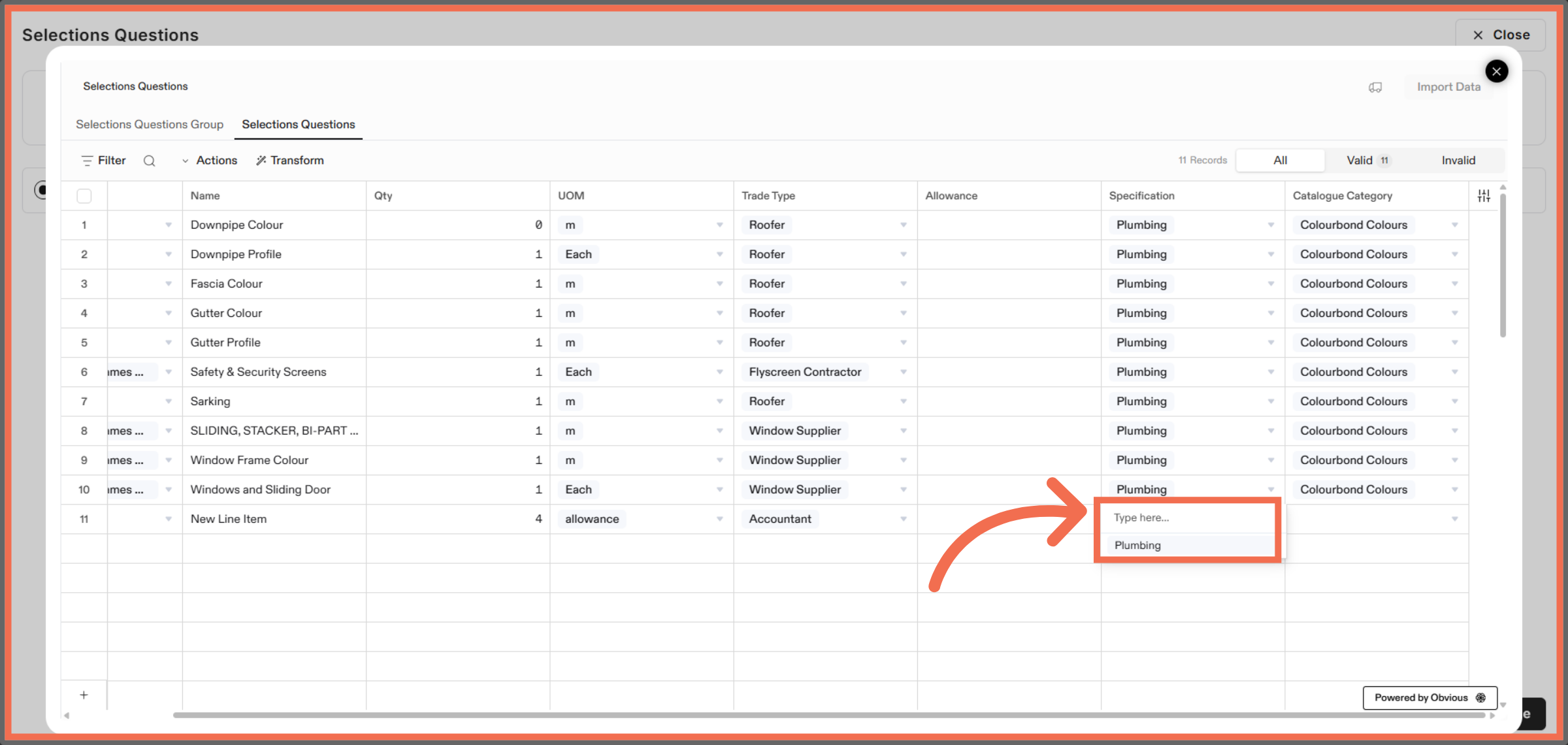Select the Transform magic wand tool
Viewport: 1568px width, 745px height.
coord(289,160)
